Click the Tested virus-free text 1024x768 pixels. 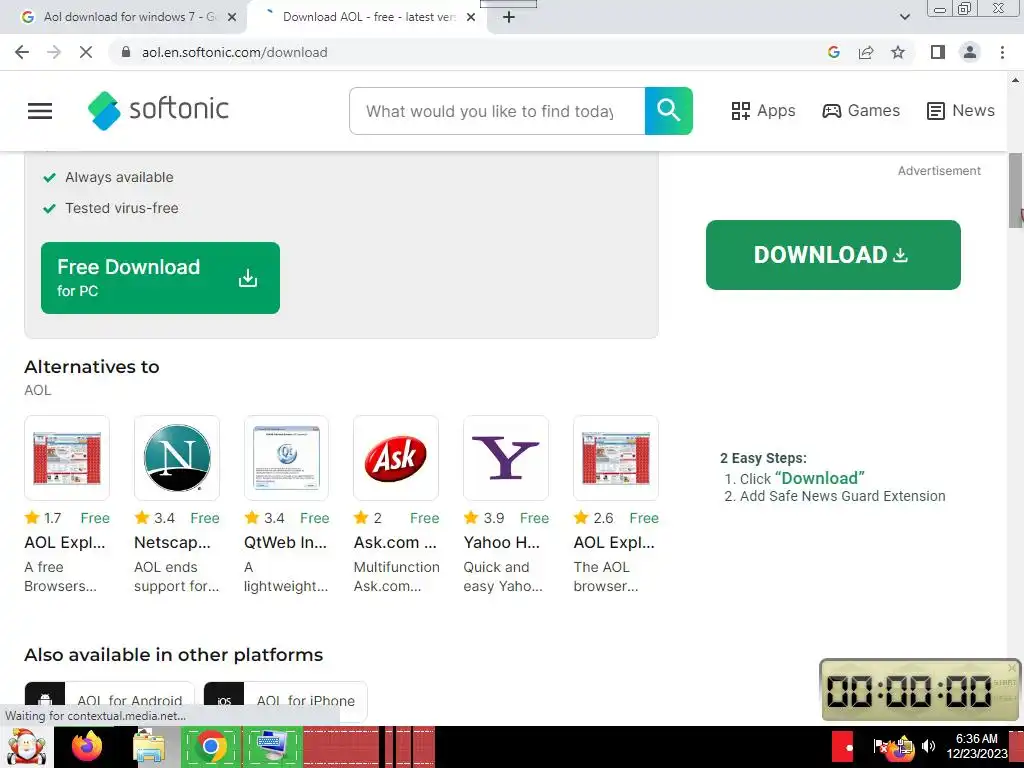pyautogui.click(x=121, y=208)
